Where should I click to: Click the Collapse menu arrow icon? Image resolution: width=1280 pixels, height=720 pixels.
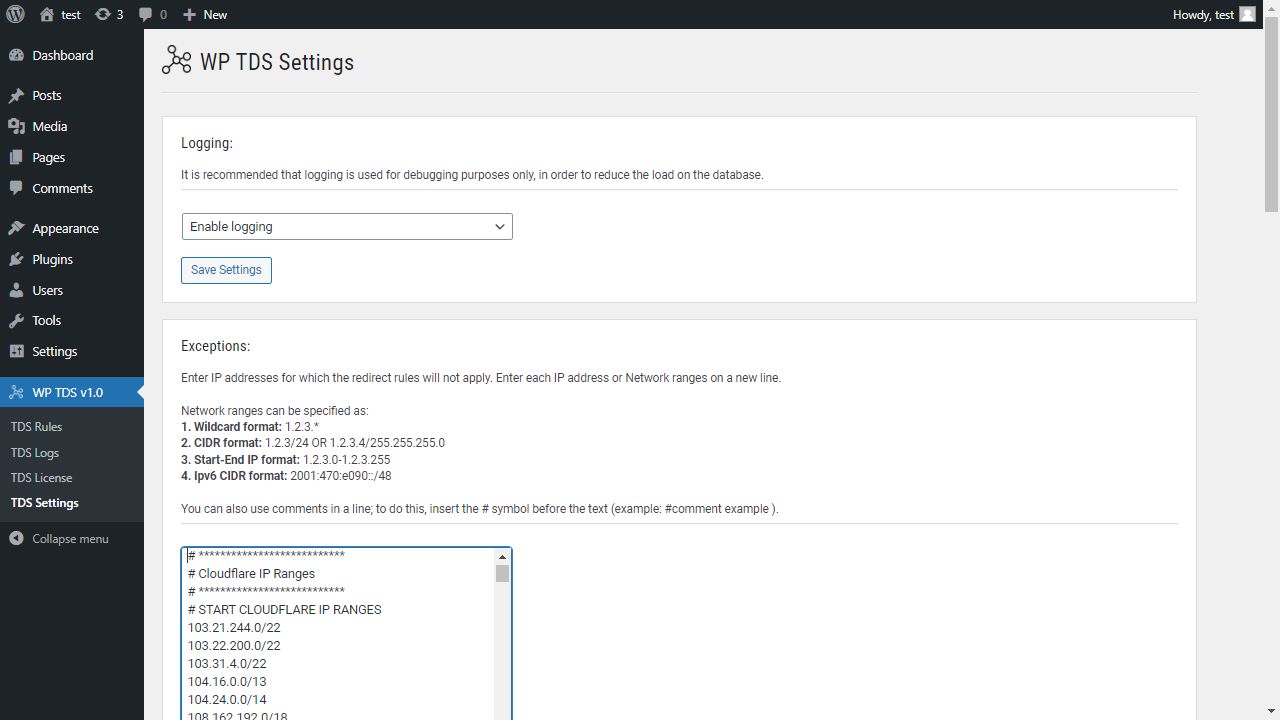pos(16,539)
